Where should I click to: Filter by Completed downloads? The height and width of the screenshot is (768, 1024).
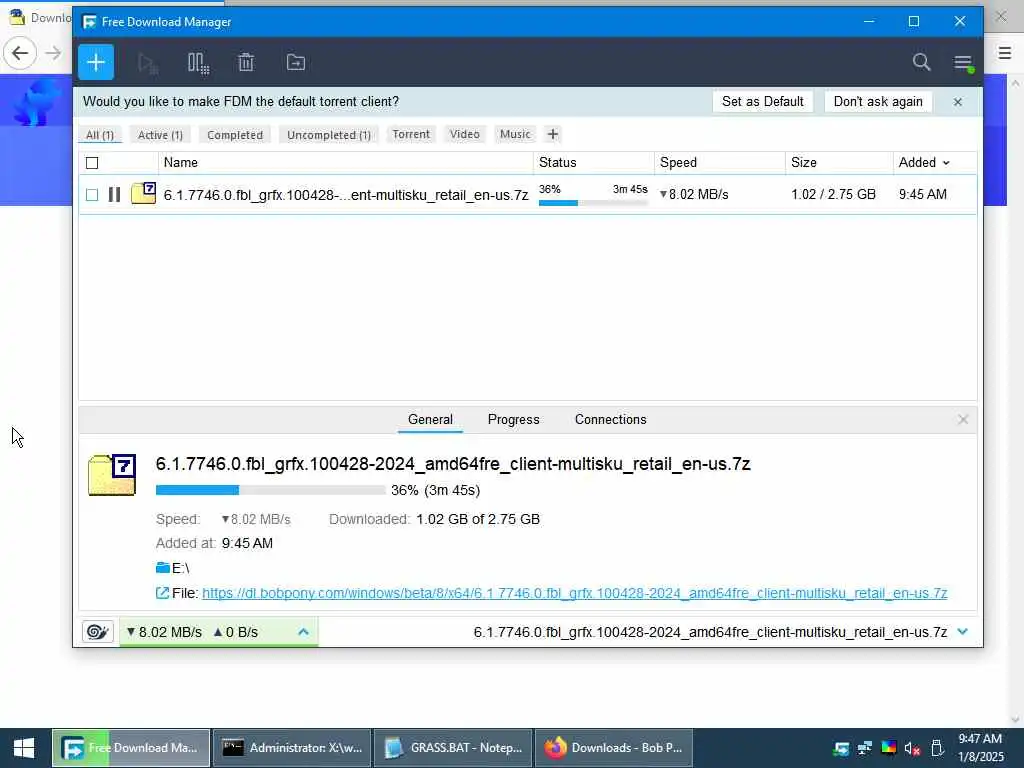click(235, 135)
